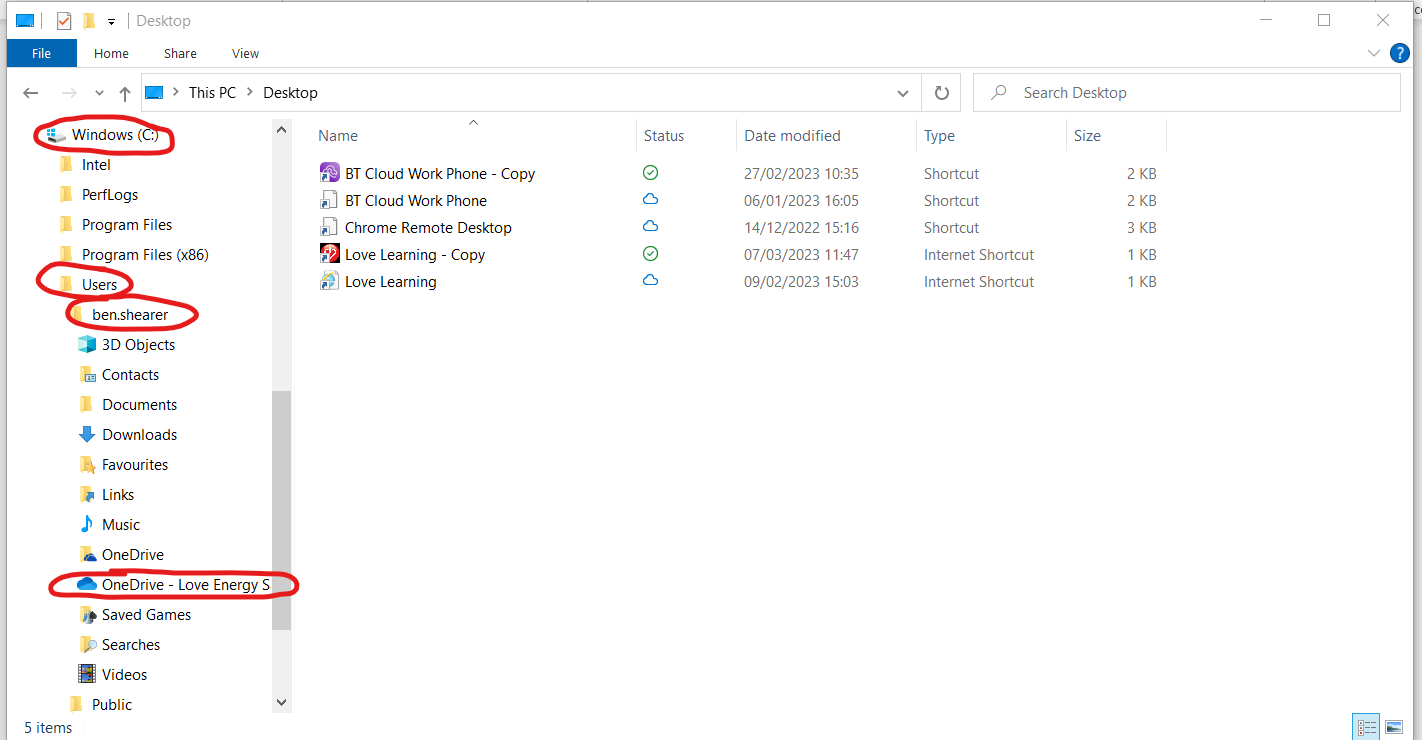1422x740 pixels.
Task: Go back with the Back arrow
Action: coord(31,93)
